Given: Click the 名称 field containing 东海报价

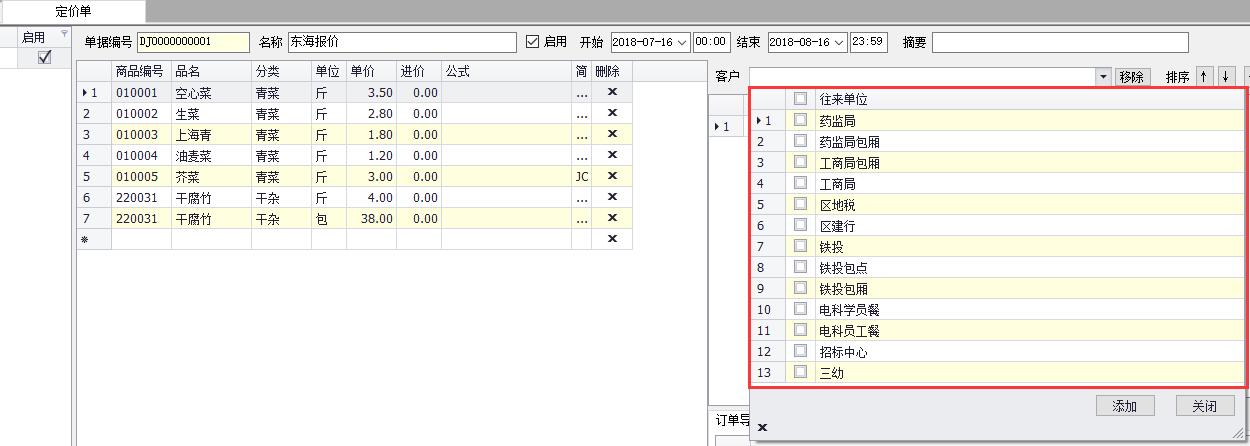Looking at the screenshot, I should 401,42.
